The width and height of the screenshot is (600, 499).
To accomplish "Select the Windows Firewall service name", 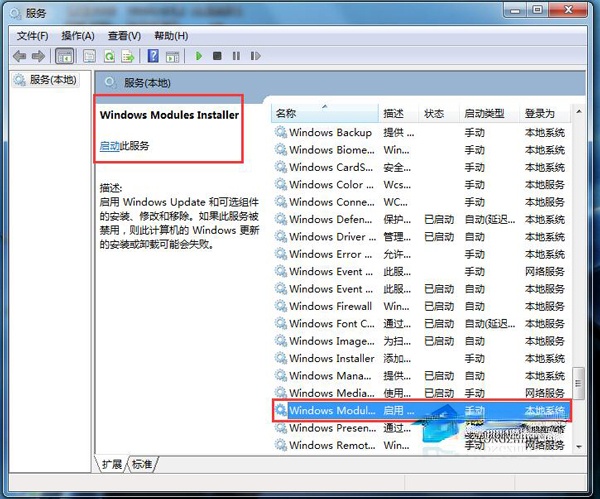I will (x=331, y=306).
